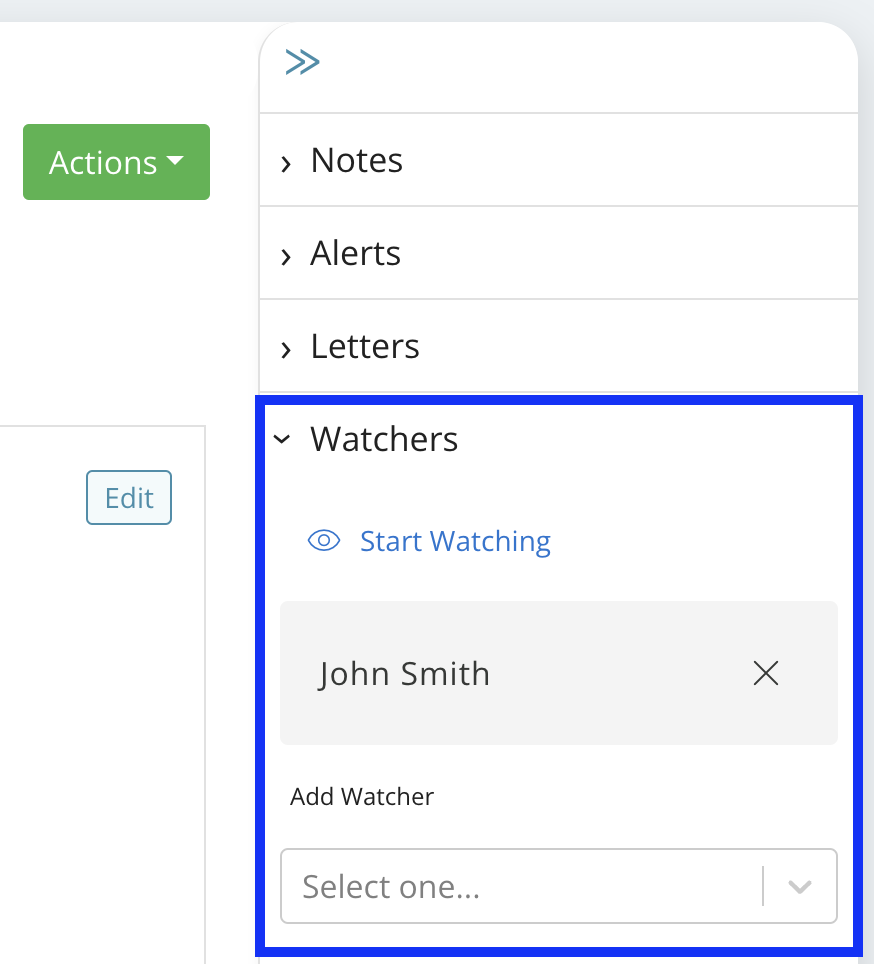Open the Select one dropdown via its chevron icon
This screenshot has height=964, width=874.
tap(800, 886)
